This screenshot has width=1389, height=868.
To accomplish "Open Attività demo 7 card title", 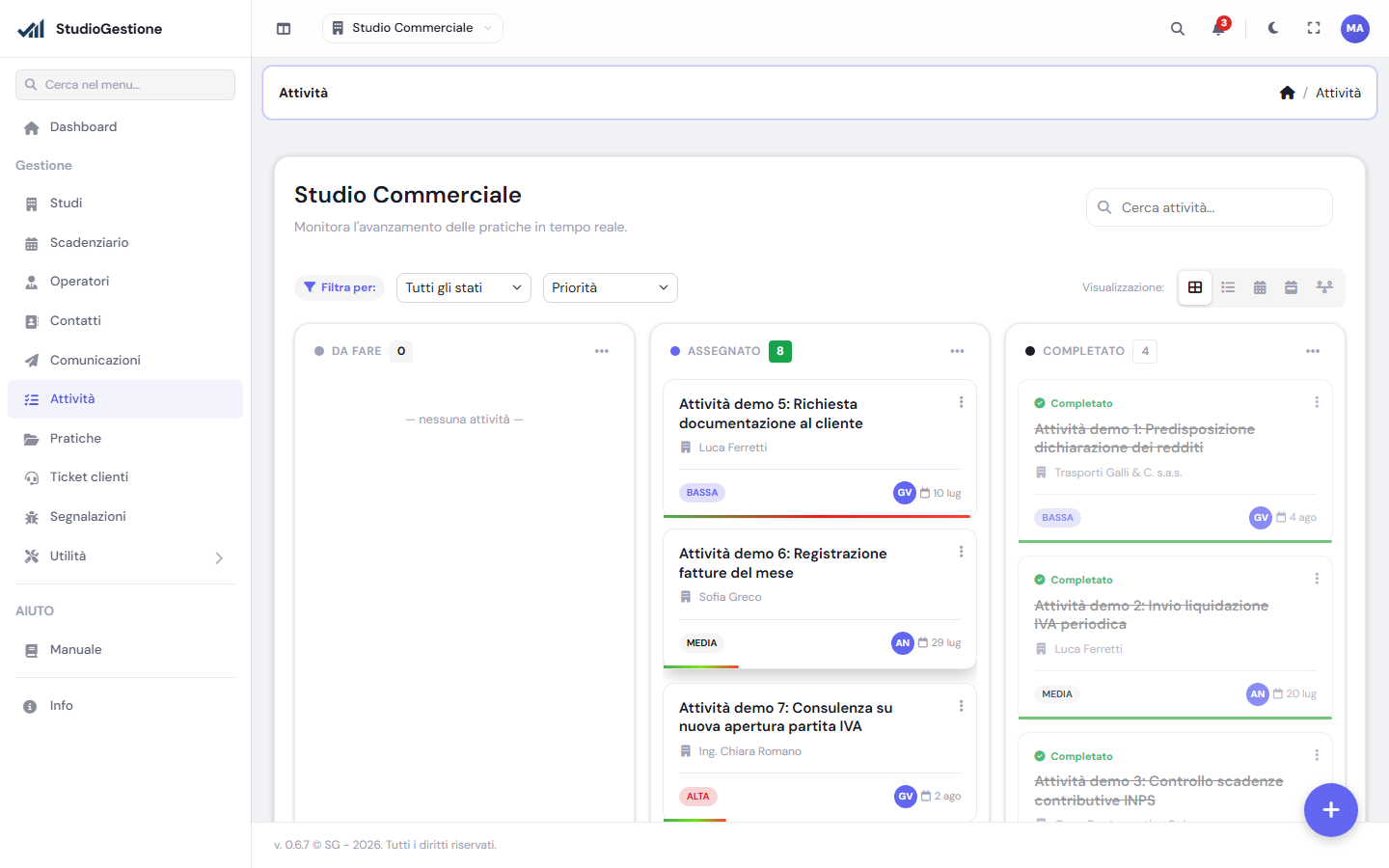I will [x=785, y=717].
